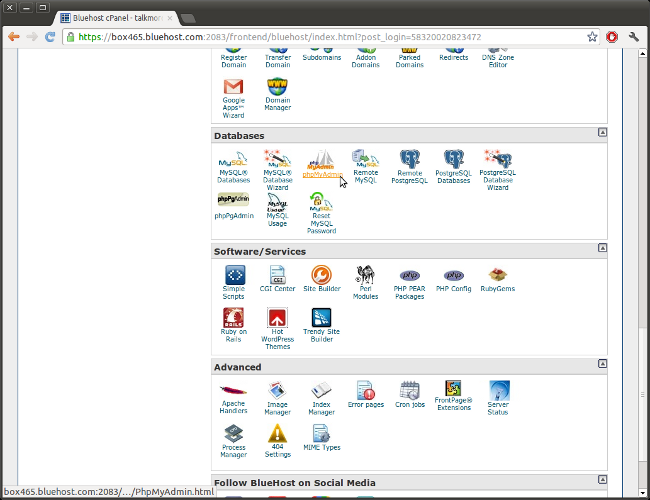Open Simple Scripts
The width and height of the screenshot is (650, 500).
pos(234,282)
